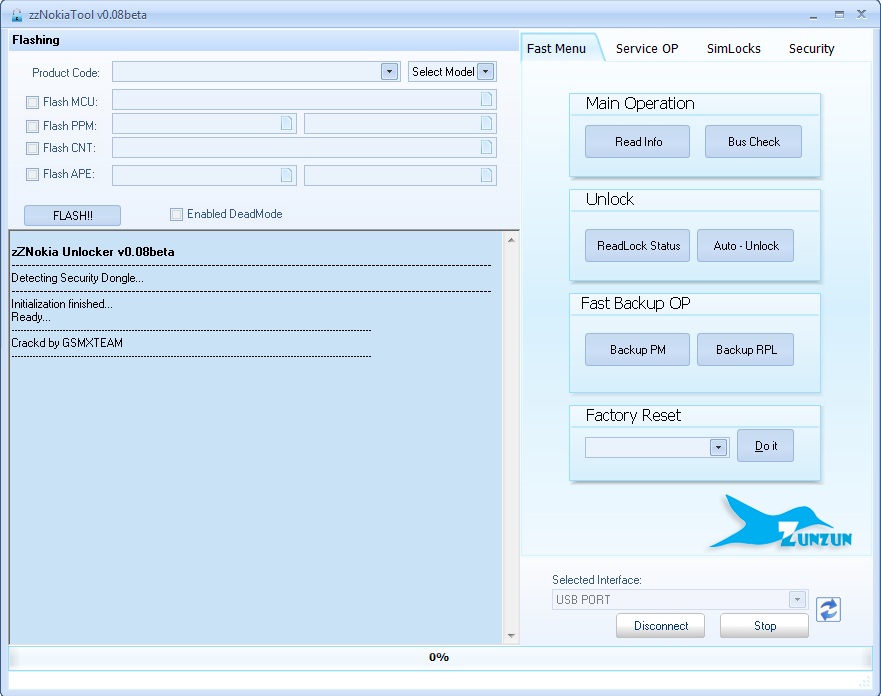This screenshot has width=881, height=696.
Task: Open the Product Code dropdown
Action: 389,71
